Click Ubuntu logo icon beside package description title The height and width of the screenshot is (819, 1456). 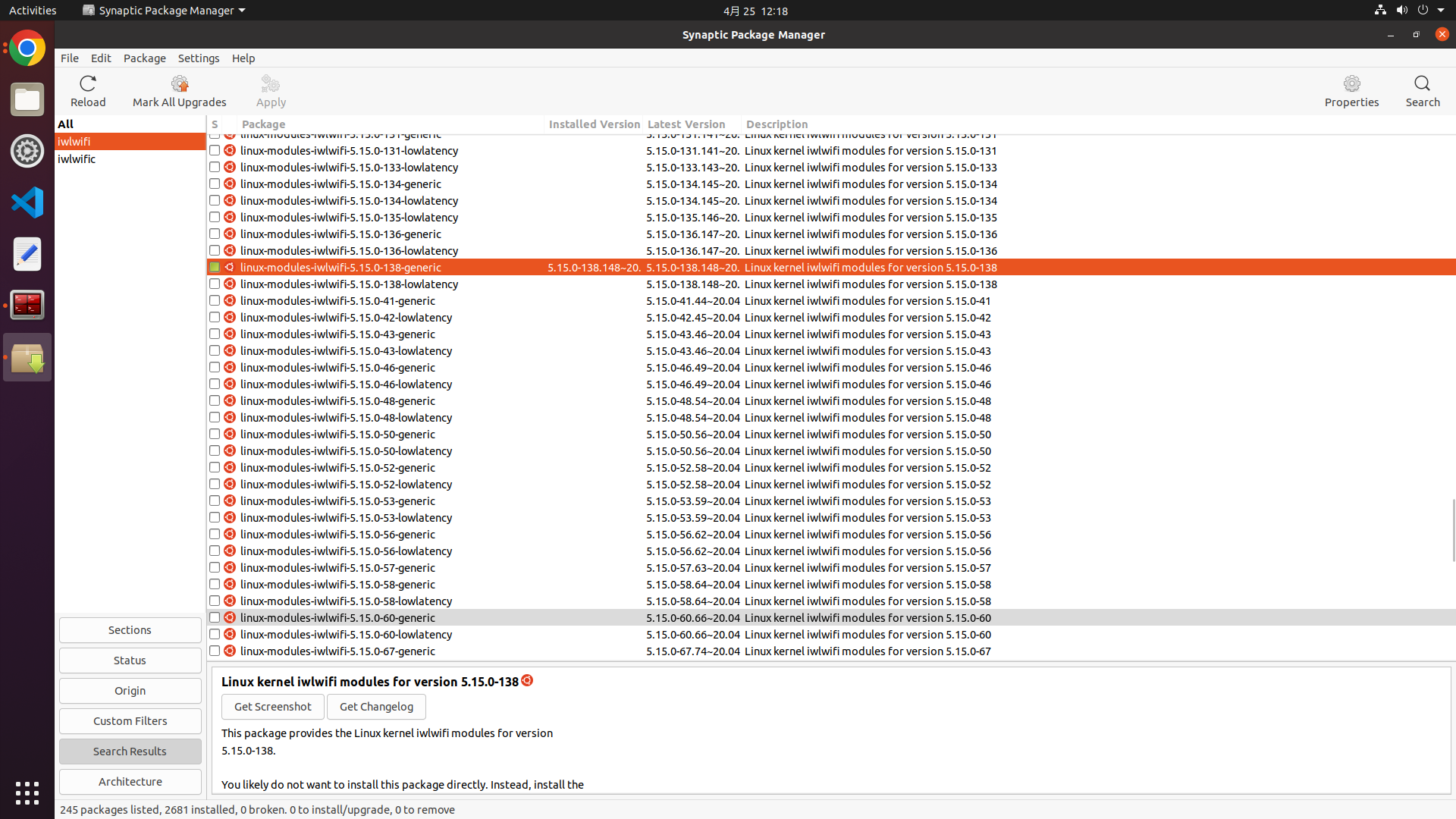click(527, 681)
